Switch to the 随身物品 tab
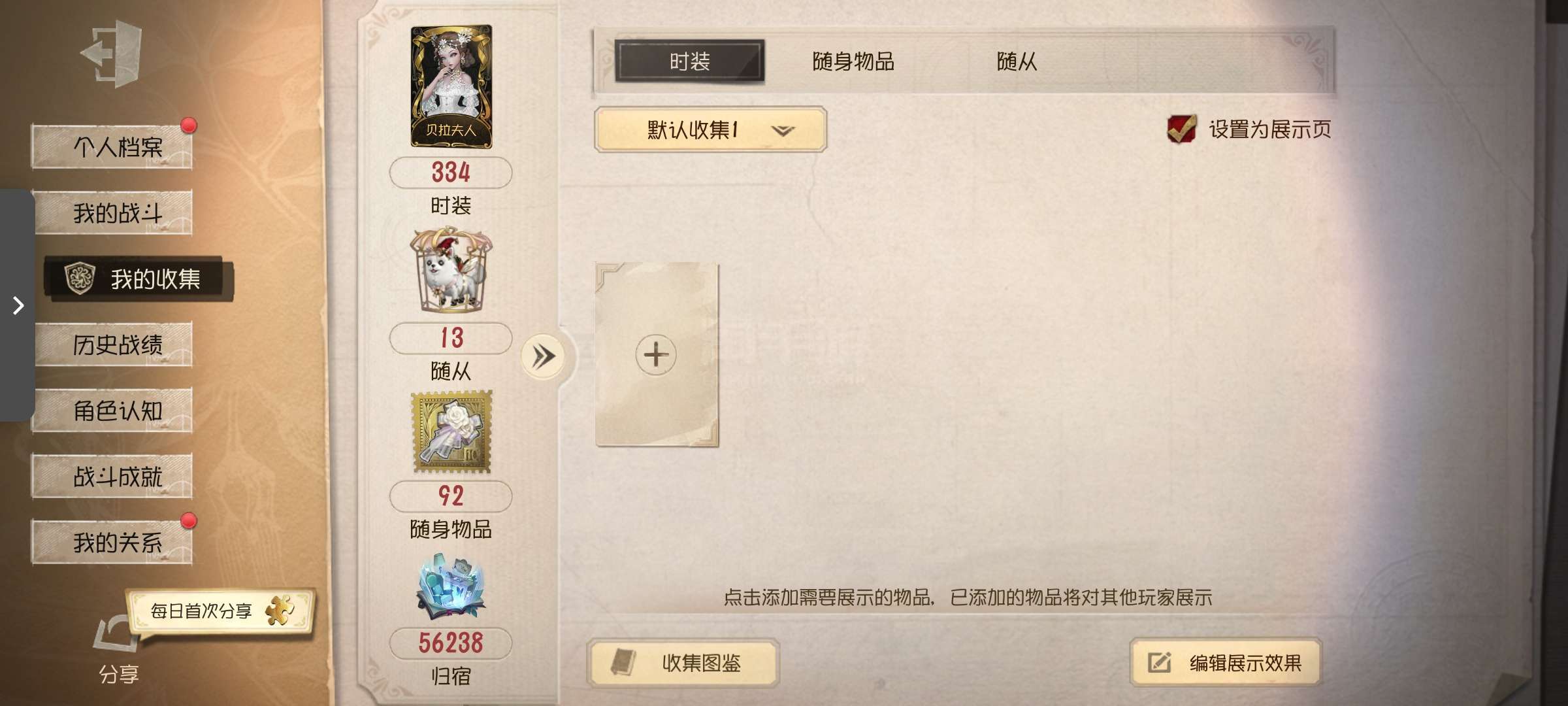 click(853, 61)
